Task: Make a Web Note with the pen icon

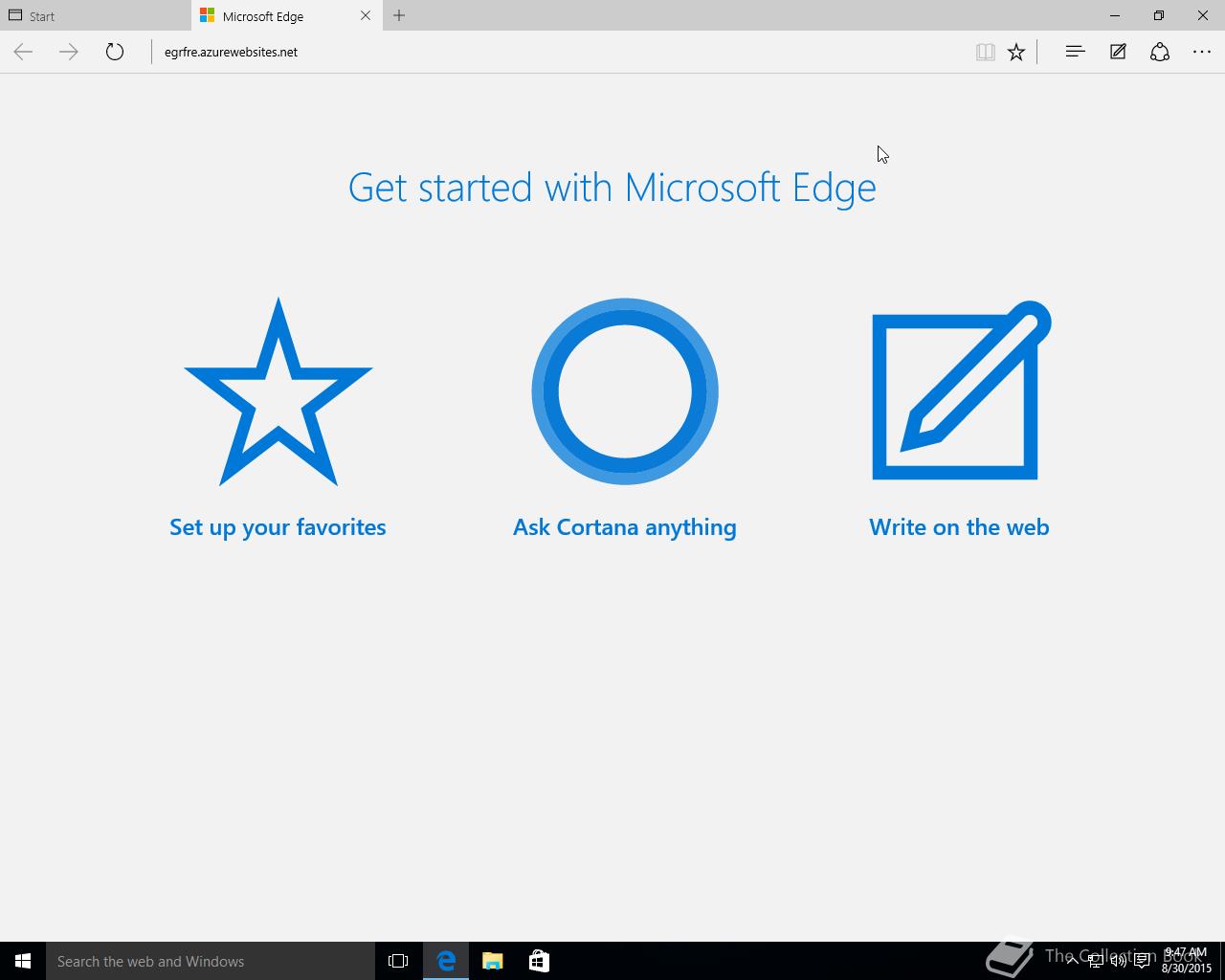Action: 1118,52
